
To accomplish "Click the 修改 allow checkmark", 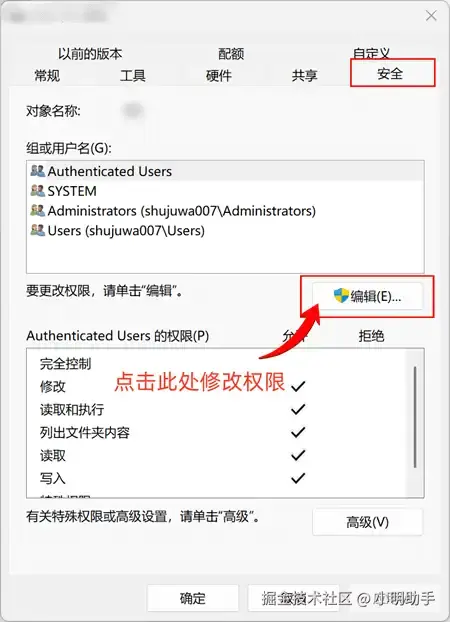I will [x=298, y=386].
